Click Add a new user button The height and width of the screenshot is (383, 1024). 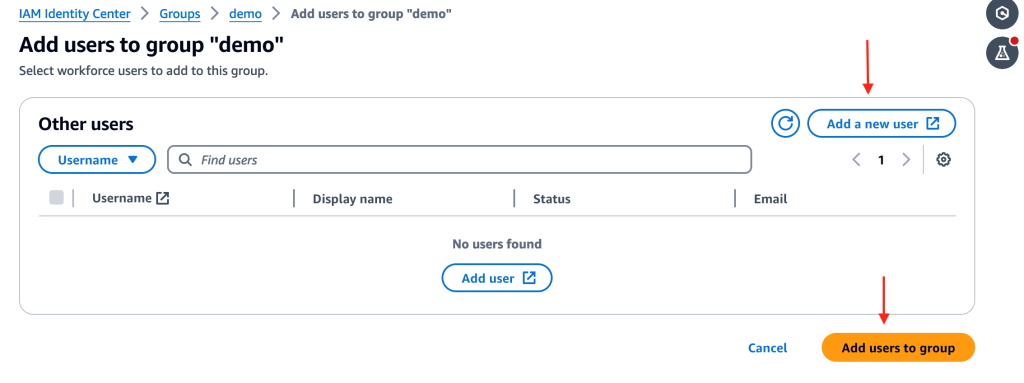point(882,124)
